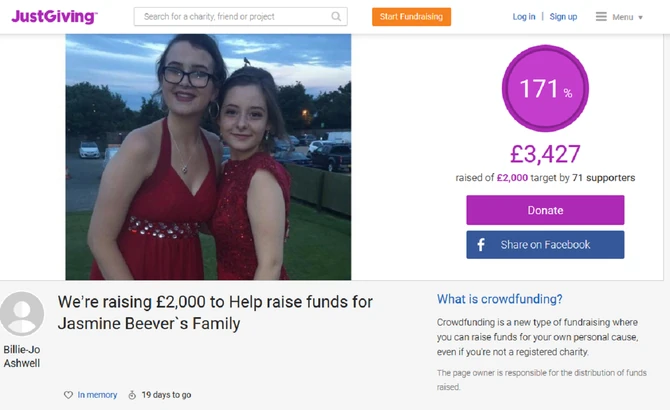Open the Menu label in header
The height and width of the screenshot is (410, 670).
623,17
